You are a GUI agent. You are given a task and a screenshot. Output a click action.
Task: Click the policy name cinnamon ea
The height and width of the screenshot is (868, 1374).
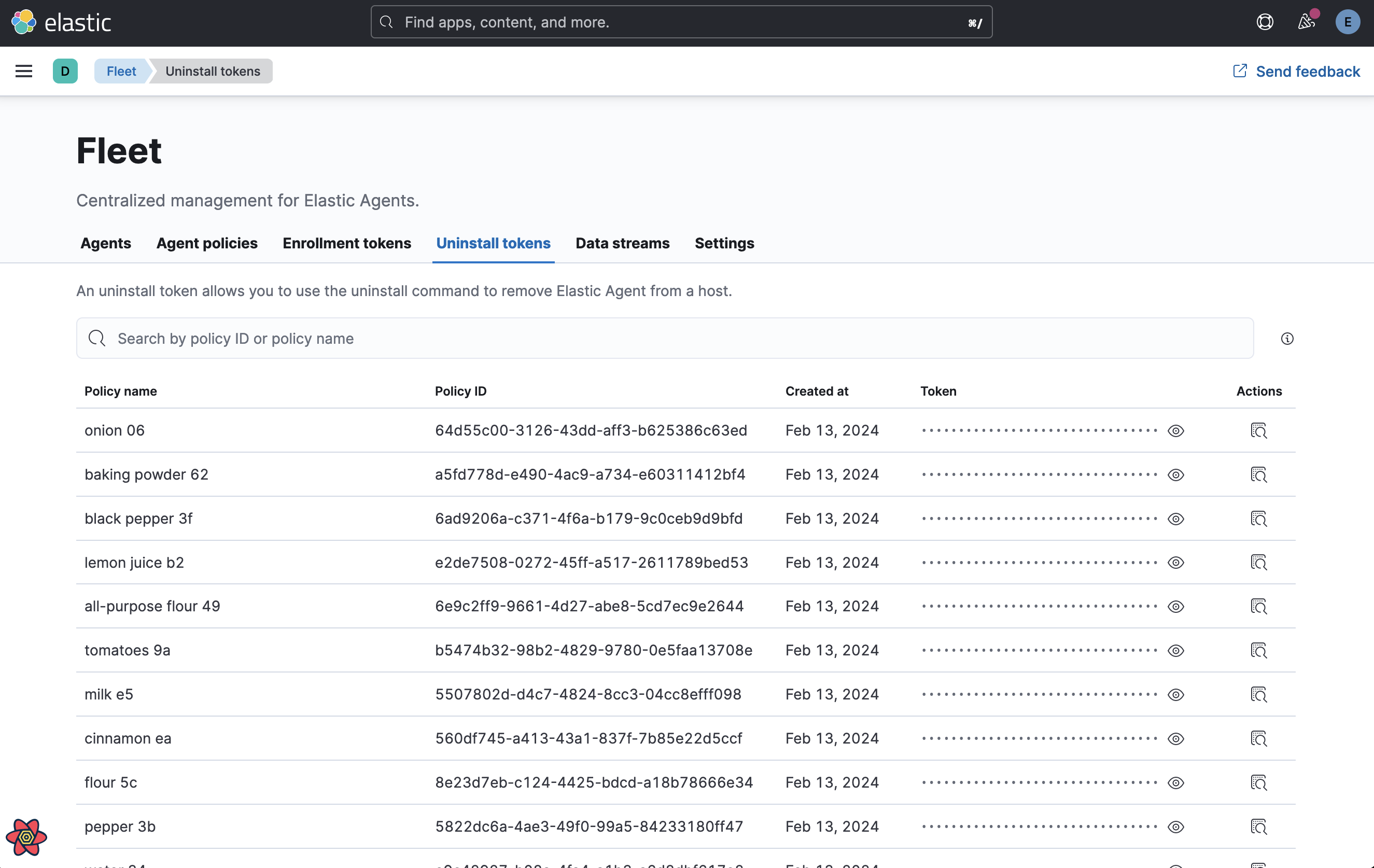tap(128, 738)
